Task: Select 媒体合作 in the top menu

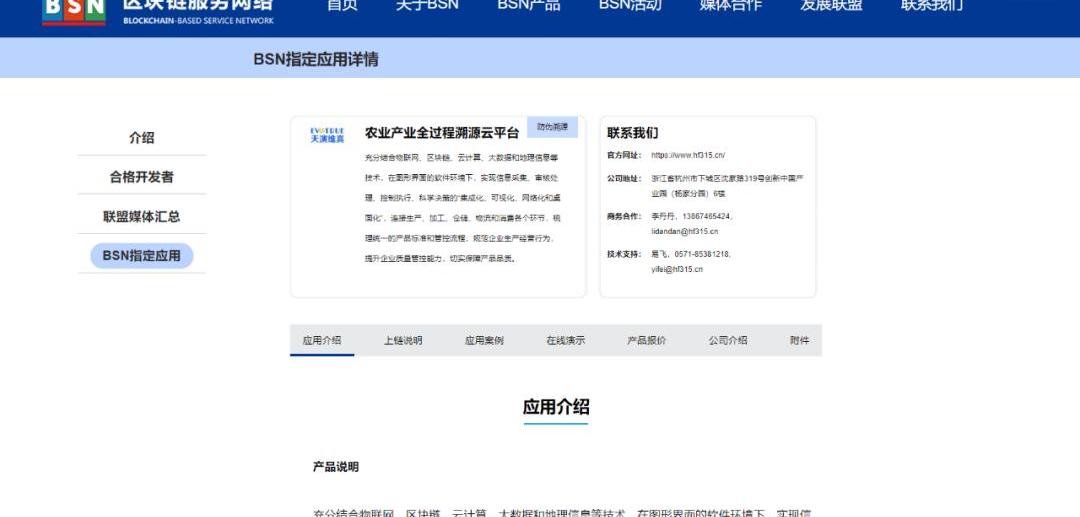Action: tap(730, 6)
